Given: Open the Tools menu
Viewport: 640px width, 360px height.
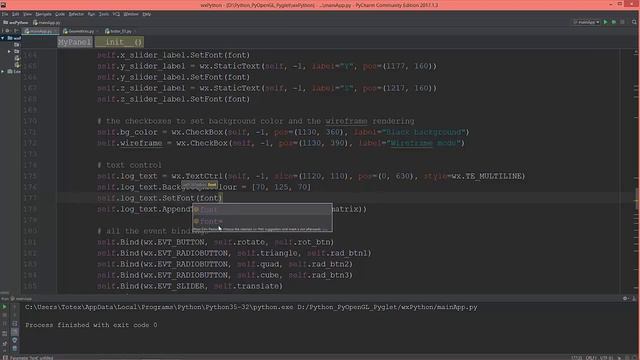Looking at the screenshot, I should pyautogui.click(x=104, y=14).
